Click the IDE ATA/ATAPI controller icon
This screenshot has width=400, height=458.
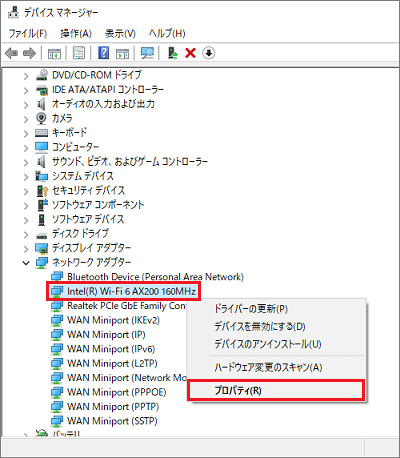click(x=42, y=90)
